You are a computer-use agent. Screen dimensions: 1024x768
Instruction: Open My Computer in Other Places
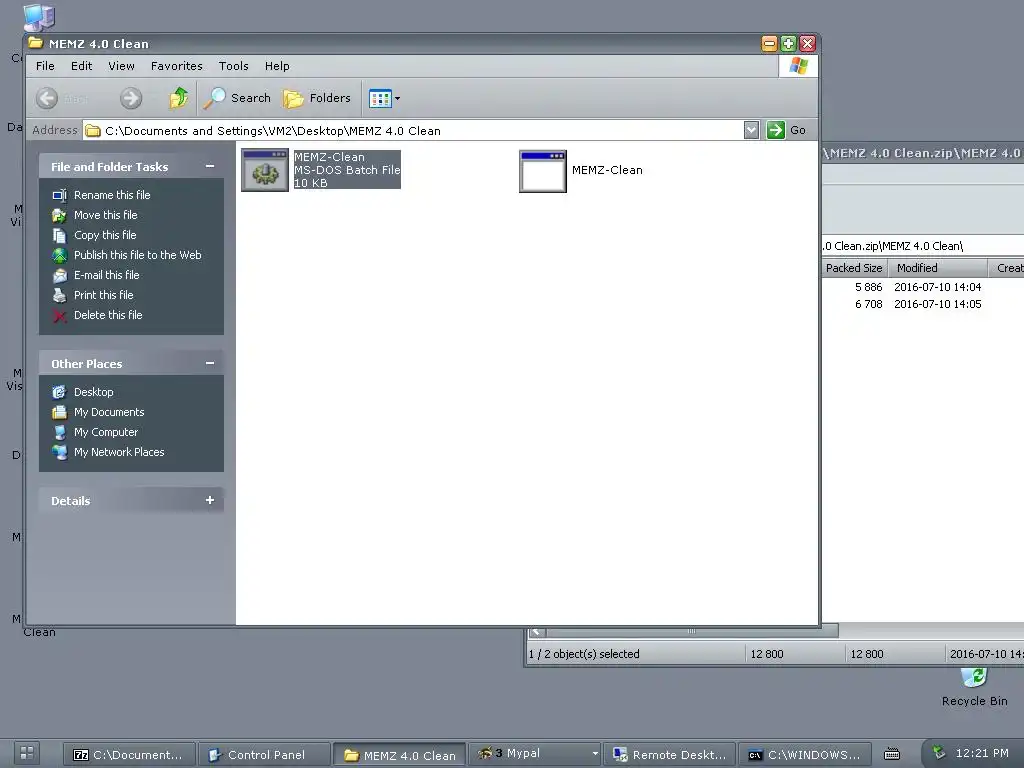pyautogui.click(x=106, y=432)
